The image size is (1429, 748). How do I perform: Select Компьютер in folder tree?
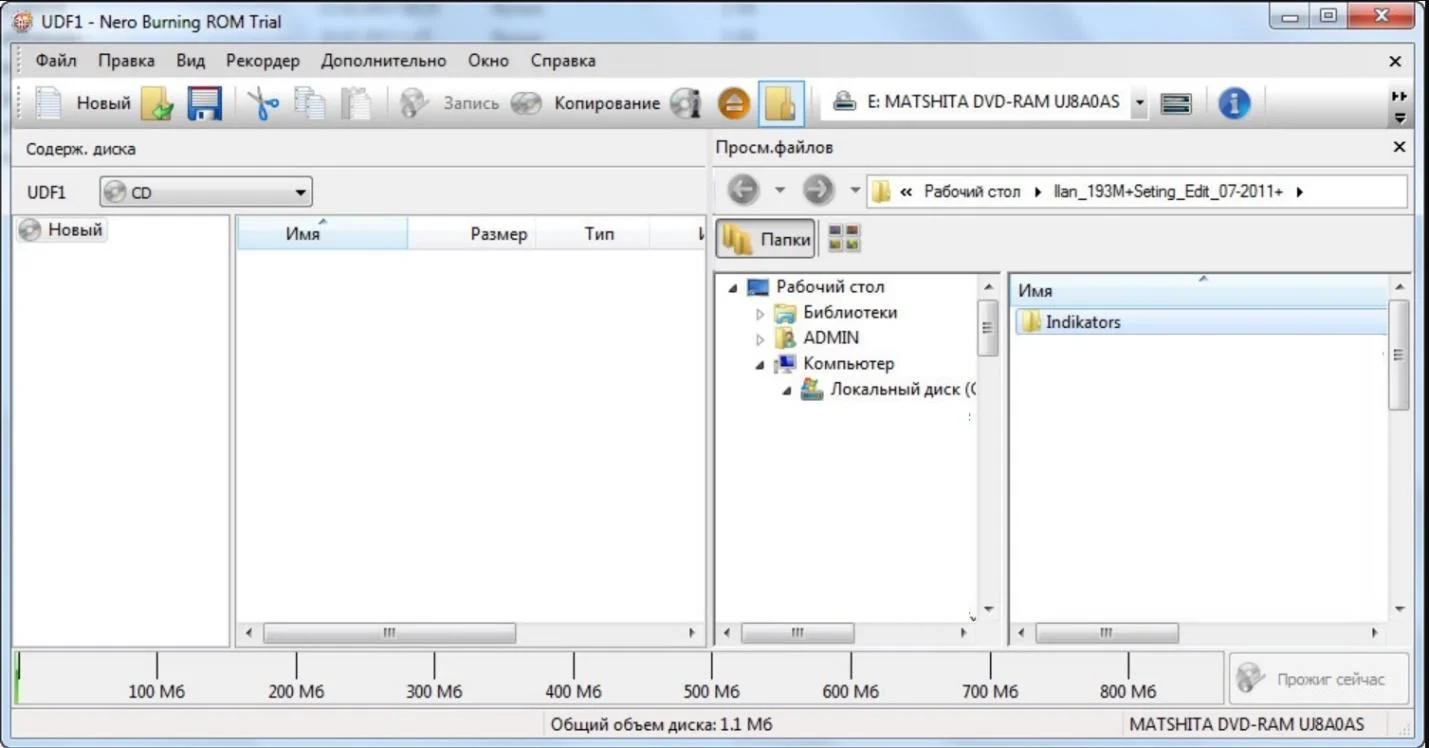coord(848,364)
